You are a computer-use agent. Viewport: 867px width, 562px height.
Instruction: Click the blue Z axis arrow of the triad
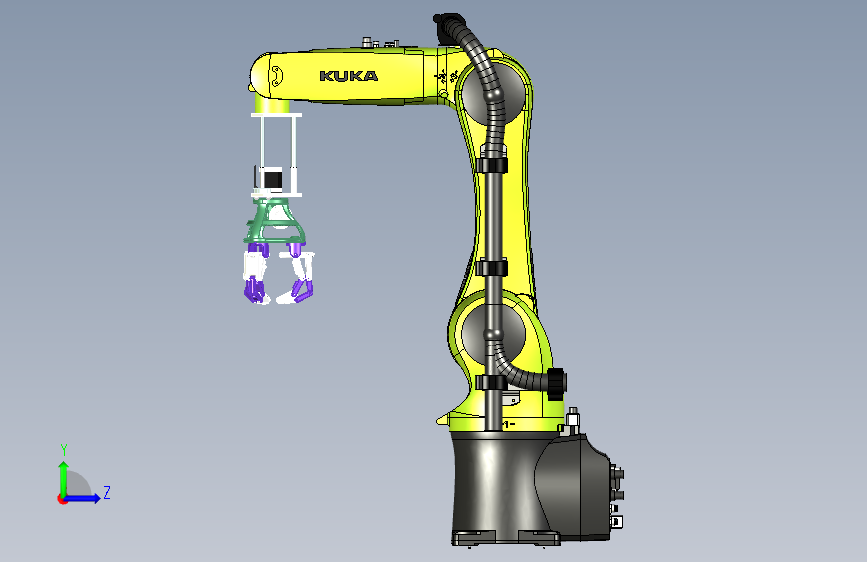(83, 498)
